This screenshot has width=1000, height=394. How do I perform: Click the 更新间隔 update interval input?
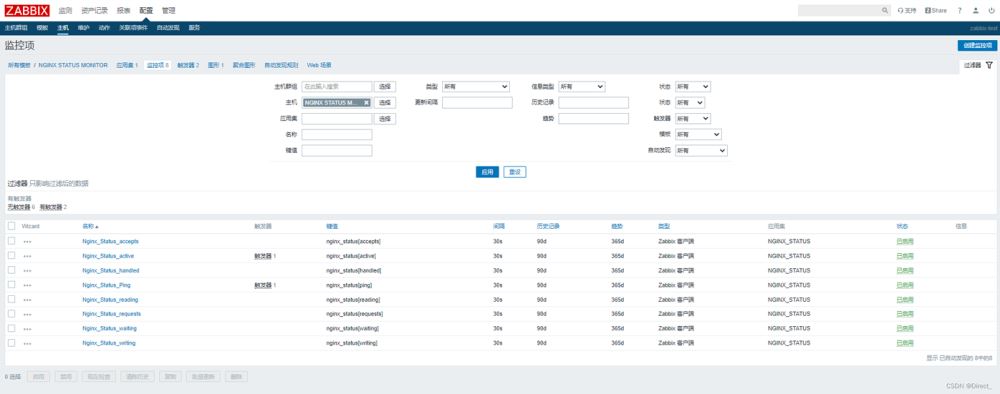[477, 103]
